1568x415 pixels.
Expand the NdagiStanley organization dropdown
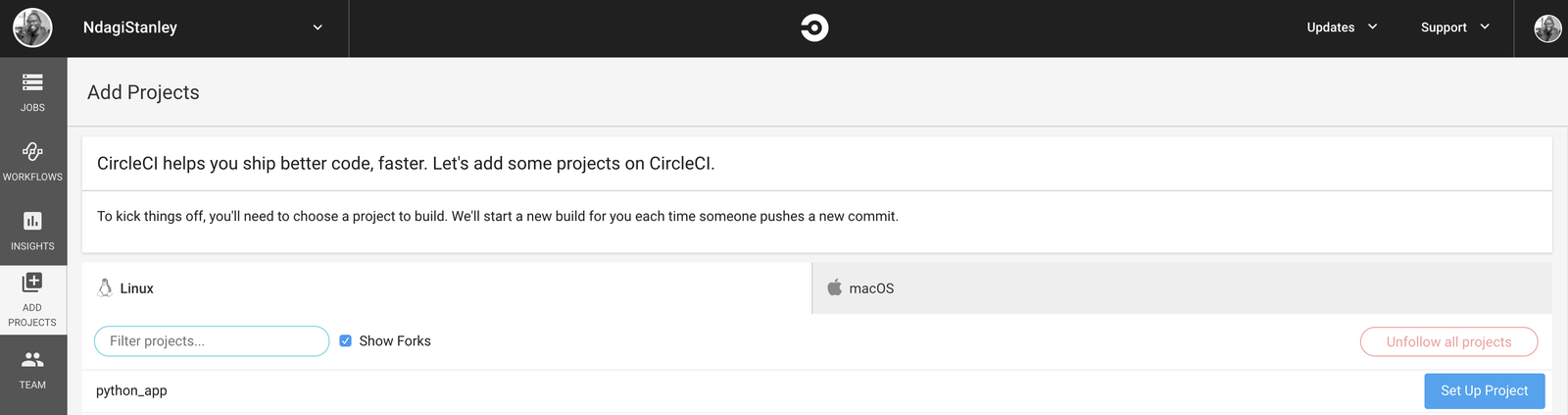[x=318, y=27]
